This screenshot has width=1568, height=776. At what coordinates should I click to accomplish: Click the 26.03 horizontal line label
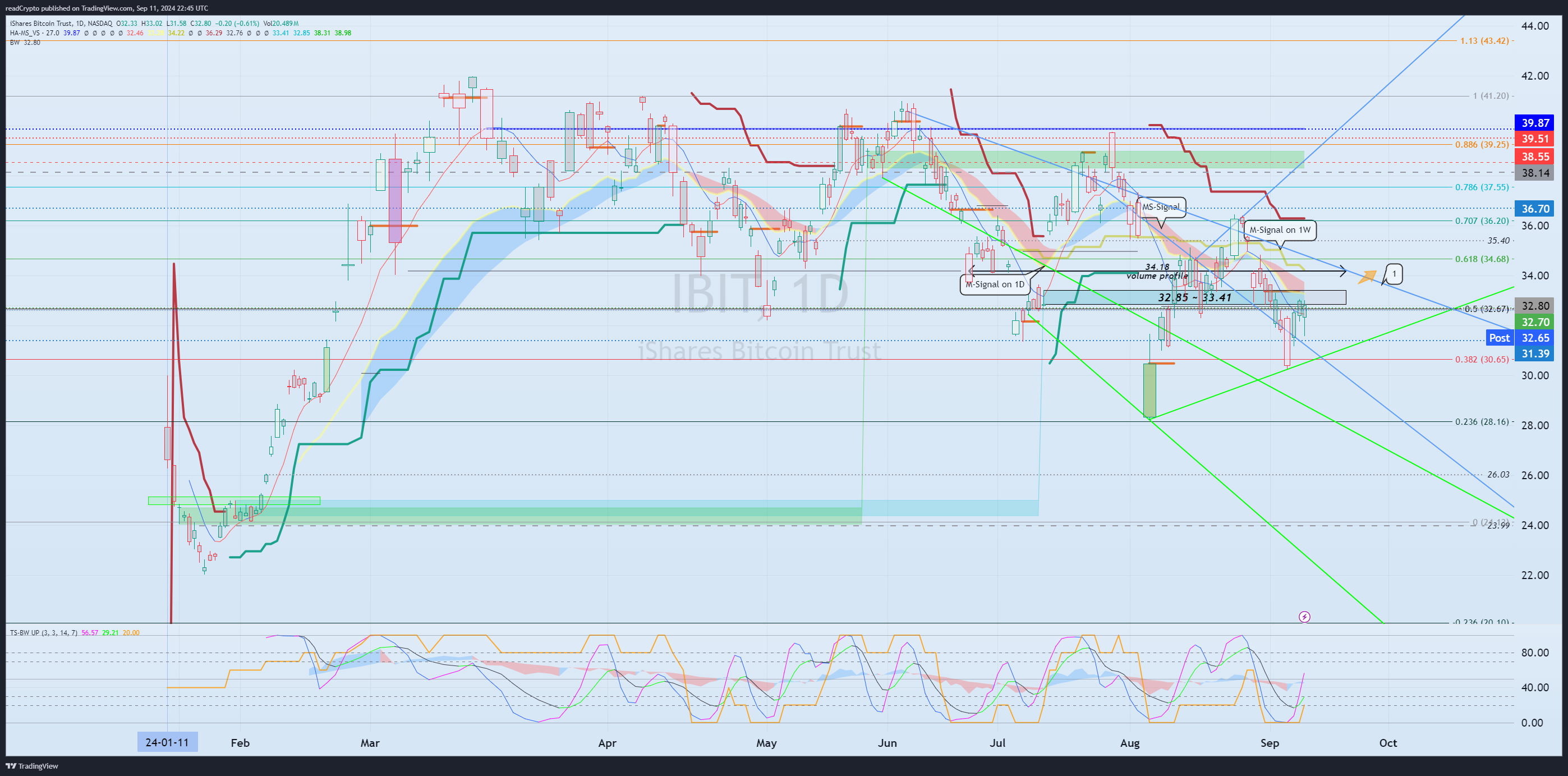[x=1498, y=475]
